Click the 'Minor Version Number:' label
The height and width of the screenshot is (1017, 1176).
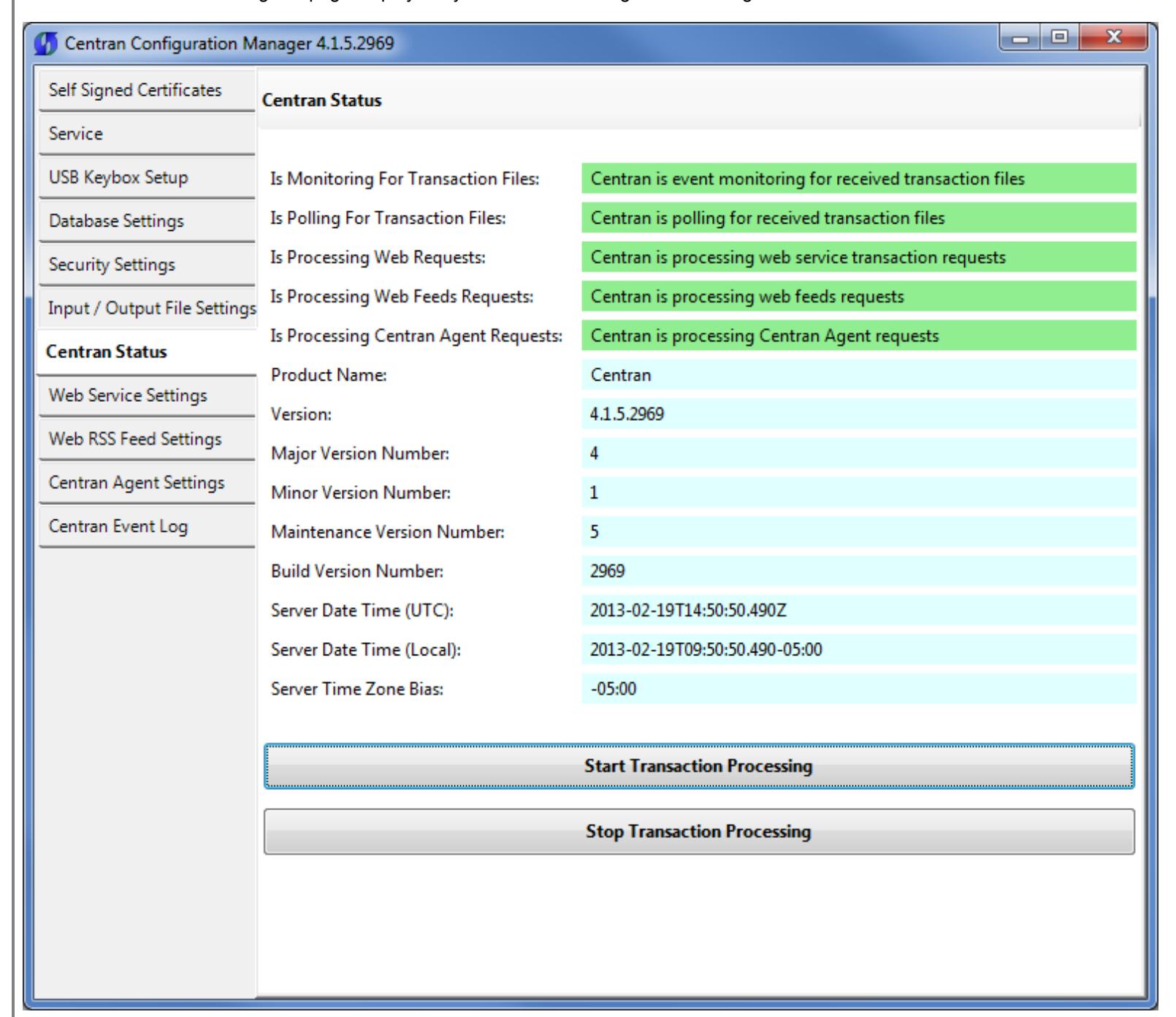tap(360, 492)
